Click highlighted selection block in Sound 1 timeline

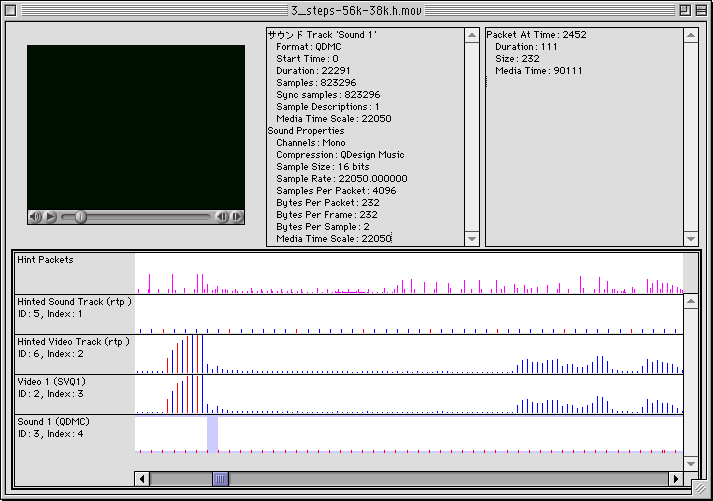click(212, 434)
